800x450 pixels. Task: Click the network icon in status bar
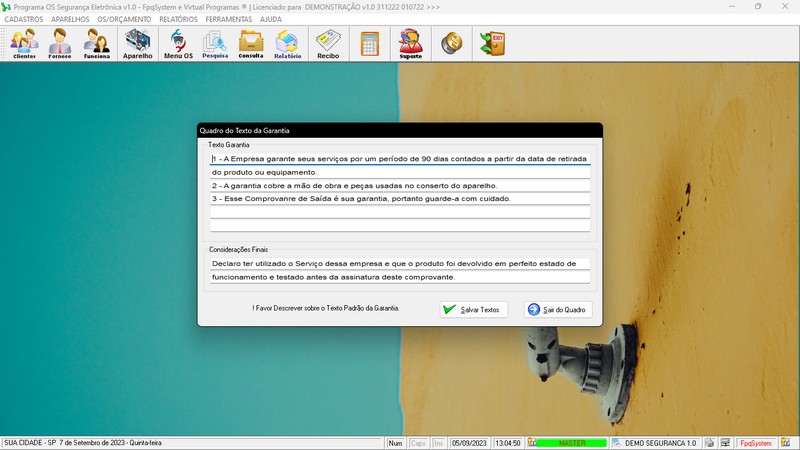tap(725, 443)
